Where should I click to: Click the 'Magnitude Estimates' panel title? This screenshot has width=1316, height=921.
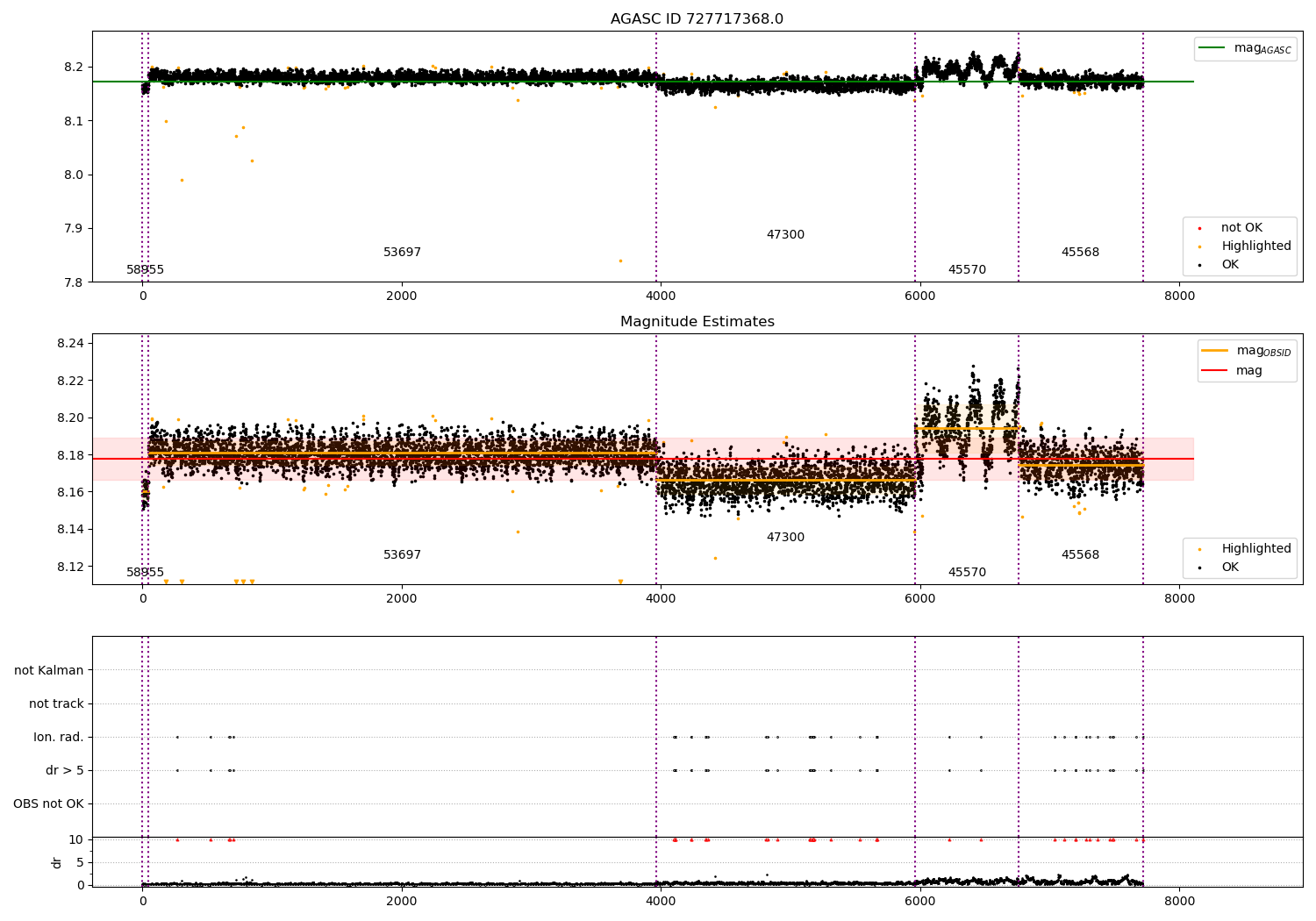[697, 322]
